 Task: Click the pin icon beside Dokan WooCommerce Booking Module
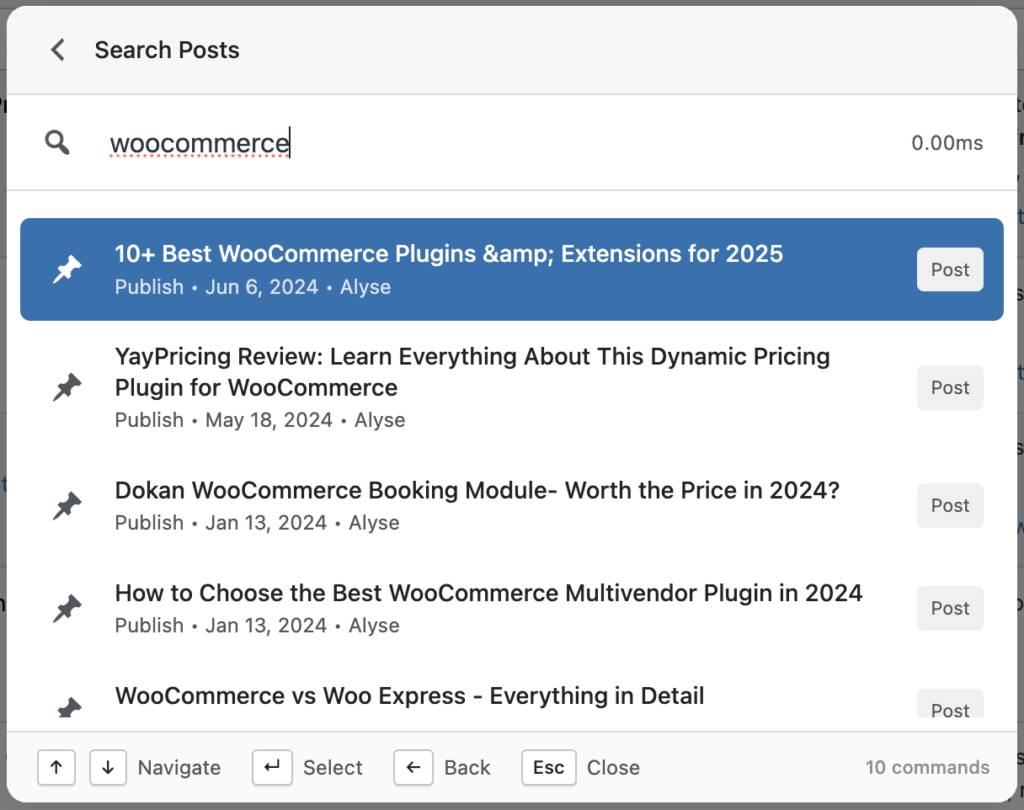(x=66, y=504)
